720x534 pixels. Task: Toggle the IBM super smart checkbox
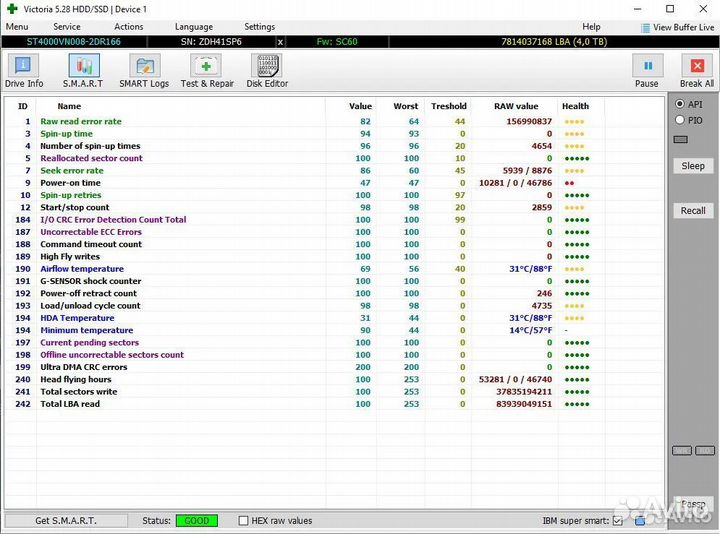617,521
